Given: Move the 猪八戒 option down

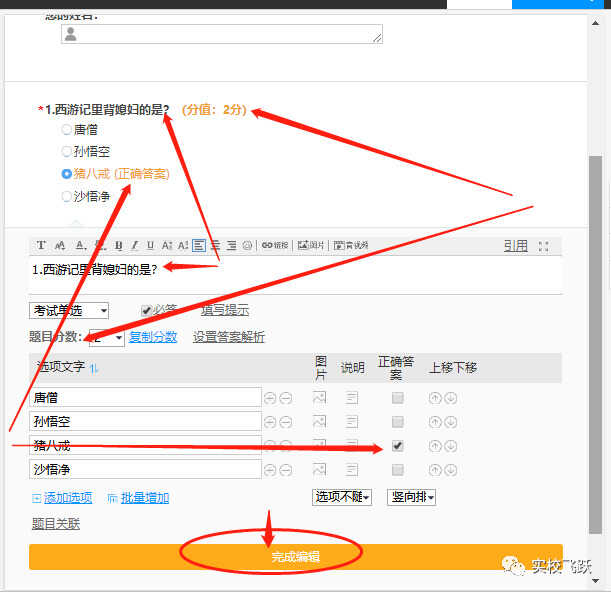Looking at the screenshot, I should [451, 446].
